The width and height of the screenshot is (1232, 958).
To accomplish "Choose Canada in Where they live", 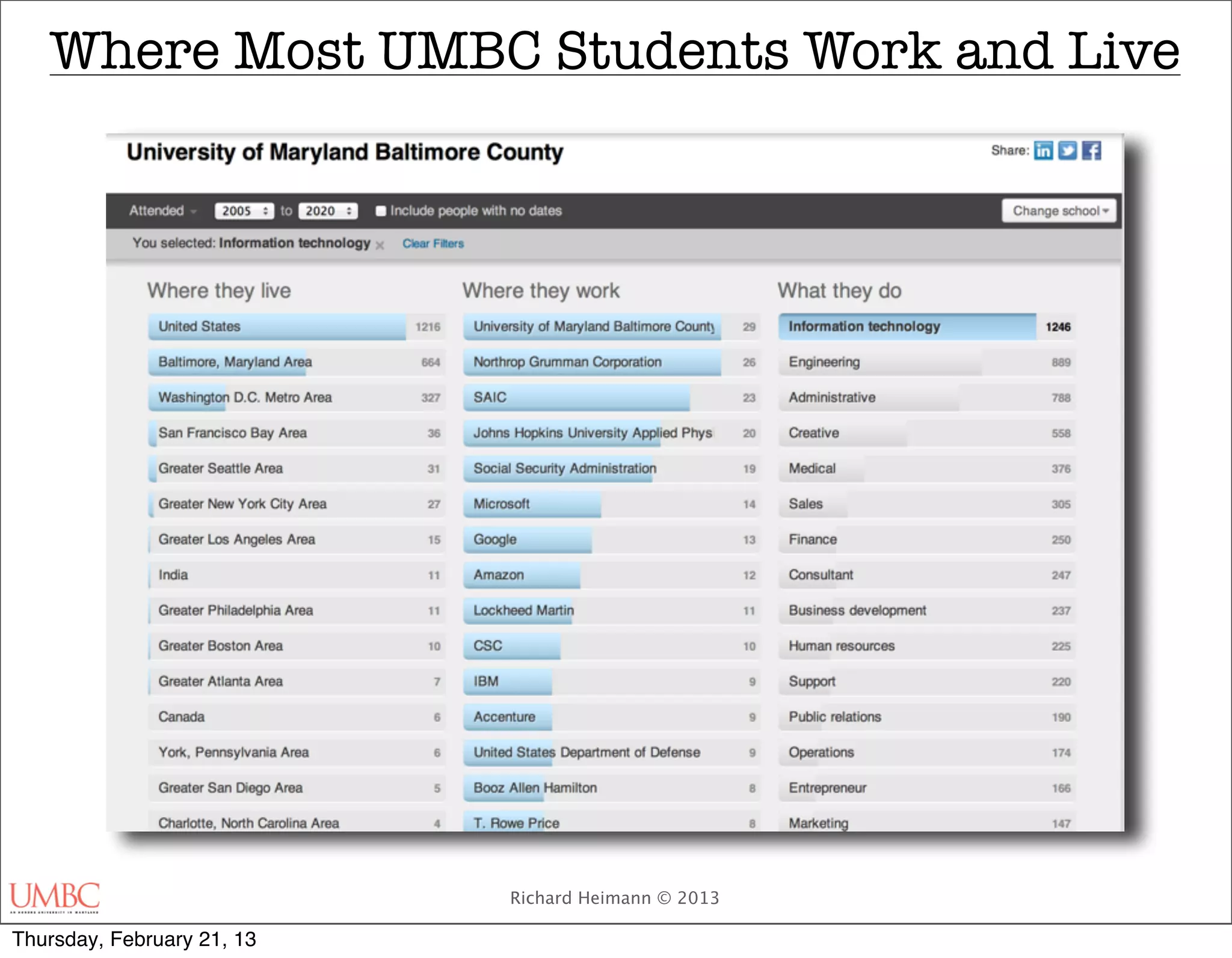I will click(x=297, y=717).
